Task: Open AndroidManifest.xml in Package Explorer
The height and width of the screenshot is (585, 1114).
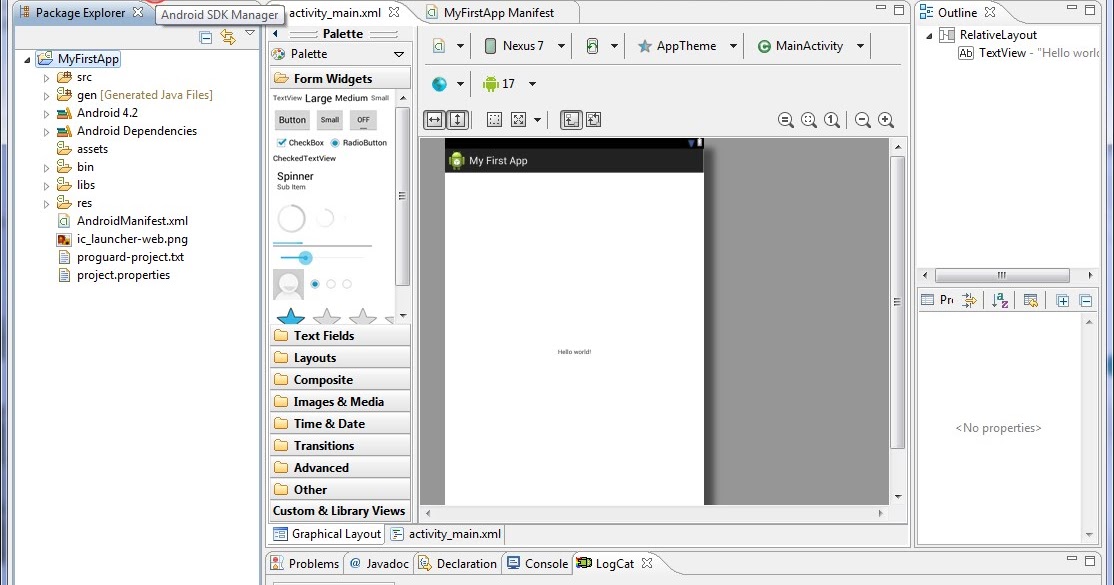Action: click(132, 221)
